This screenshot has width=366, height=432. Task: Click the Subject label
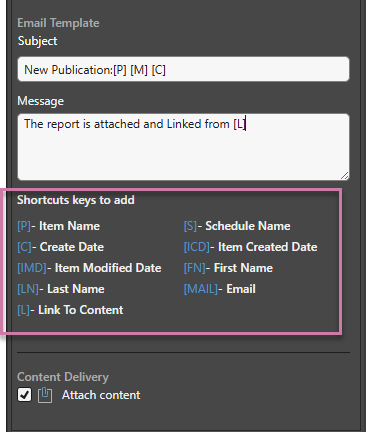37,41
